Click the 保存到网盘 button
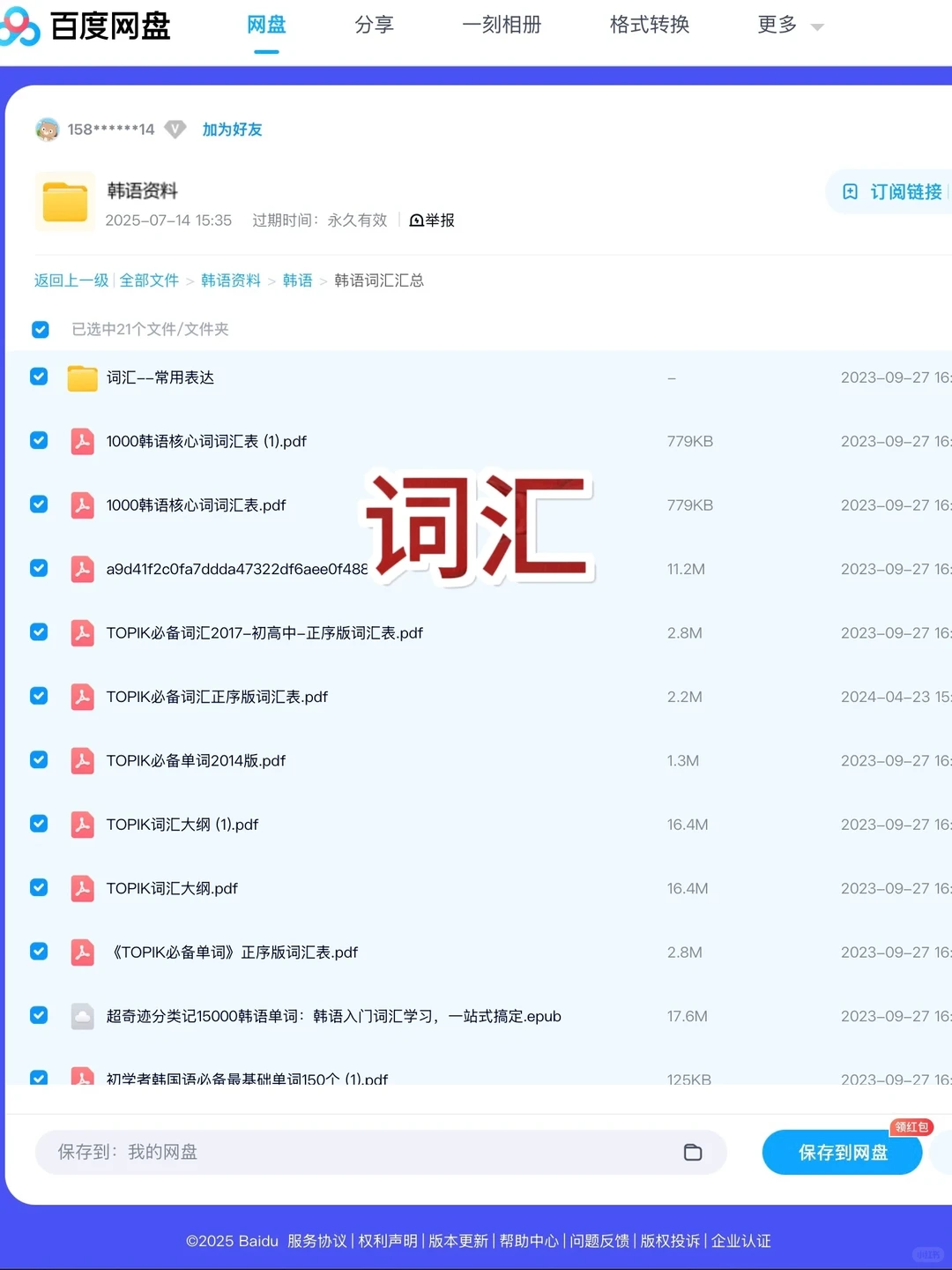Screen dimensions: 952x1270 [842, 1152]
